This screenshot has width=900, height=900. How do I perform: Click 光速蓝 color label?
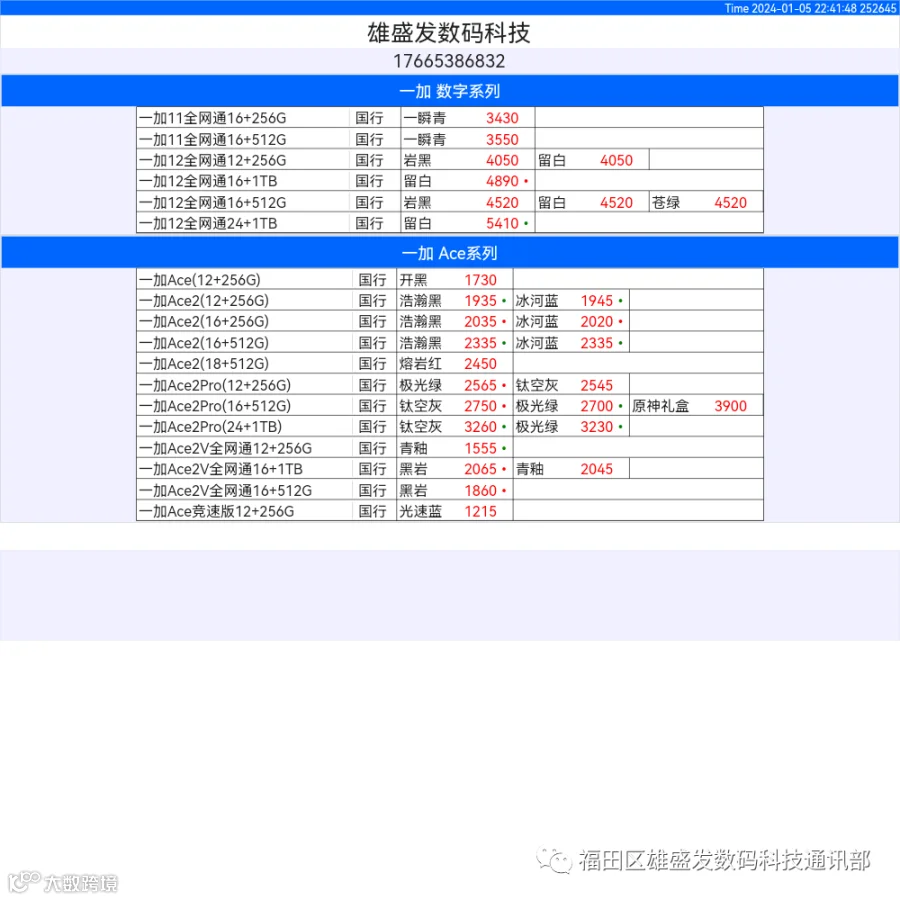pos(421,511)
